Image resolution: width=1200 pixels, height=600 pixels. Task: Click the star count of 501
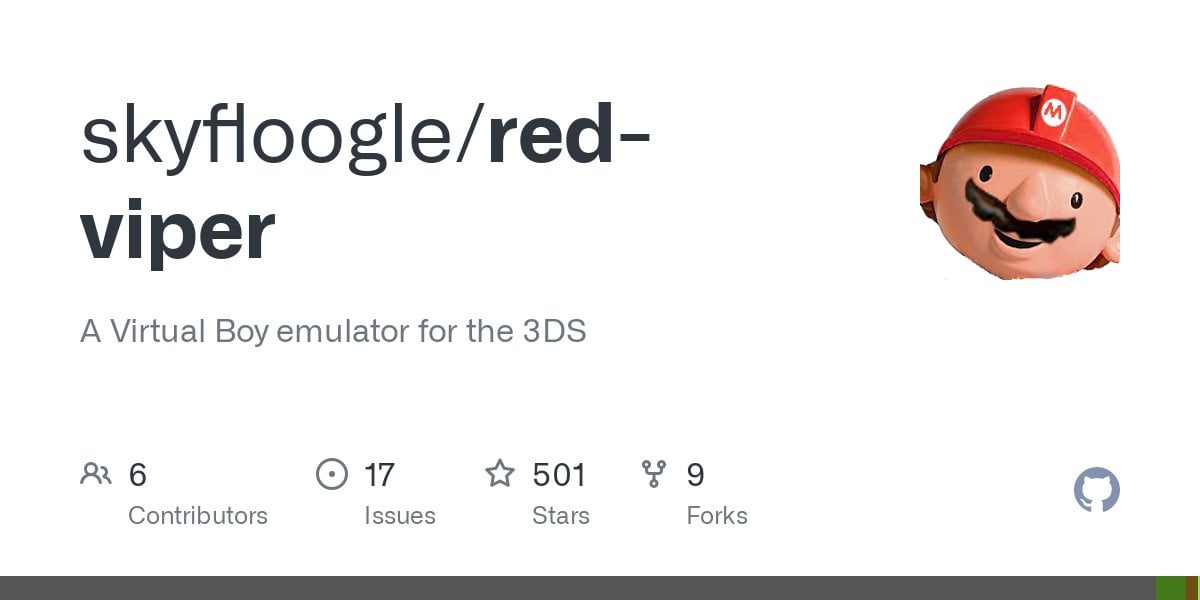[x=559, y=474]
